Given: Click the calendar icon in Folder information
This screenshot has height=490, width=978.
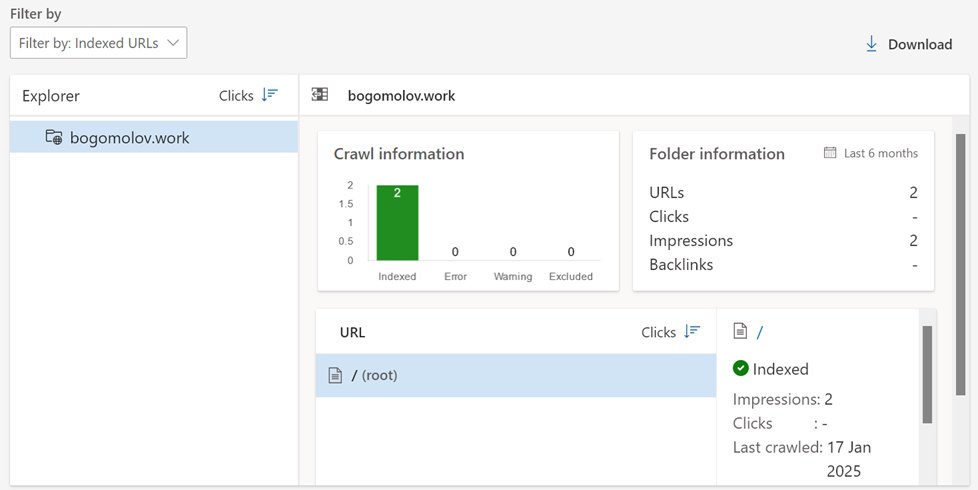Looking at the screenshot, I should (x=830, y=153).
